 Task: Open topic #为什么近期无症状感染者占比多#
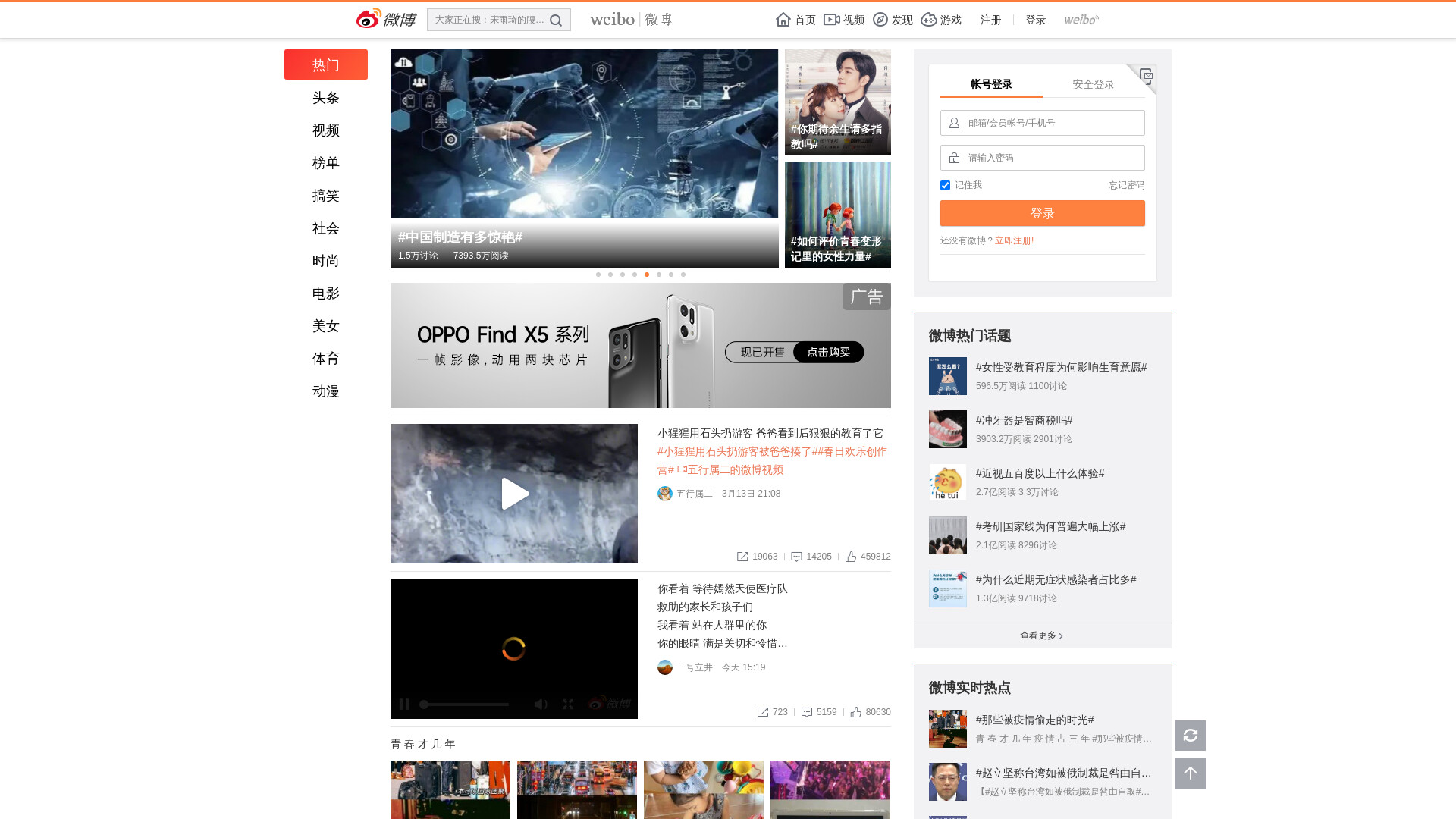[1056, 579]
